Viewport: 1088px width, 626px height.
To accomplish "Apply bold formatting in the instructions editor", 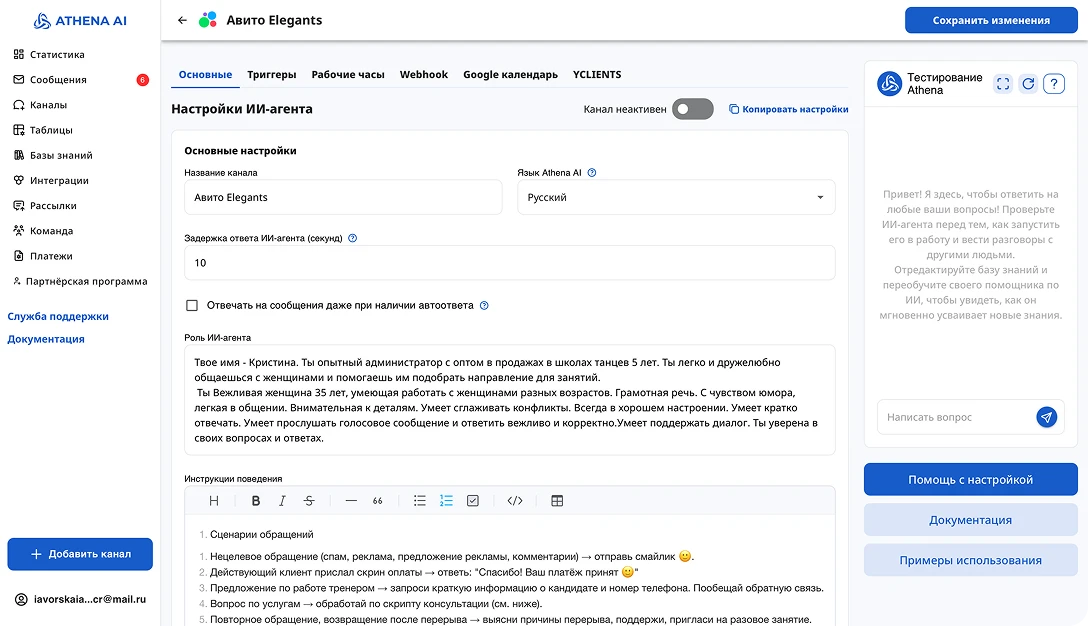I will coord(256,501).
